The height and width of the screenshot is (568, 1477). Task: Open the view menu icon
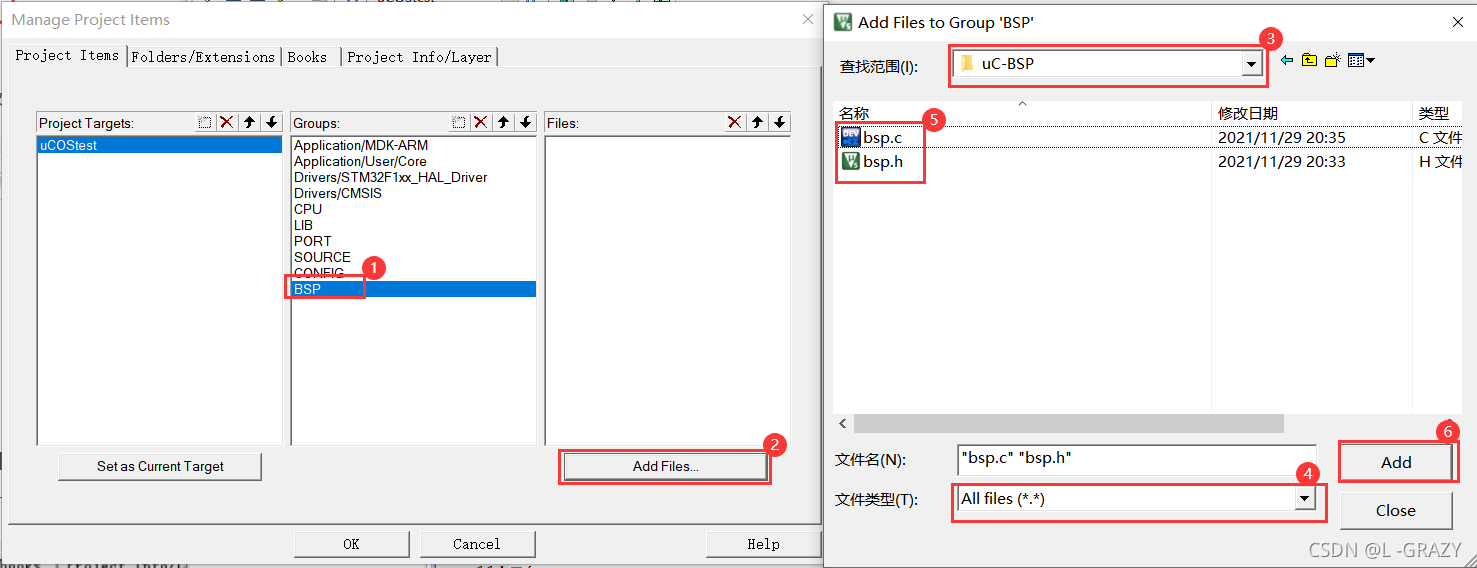[1360, 61]
